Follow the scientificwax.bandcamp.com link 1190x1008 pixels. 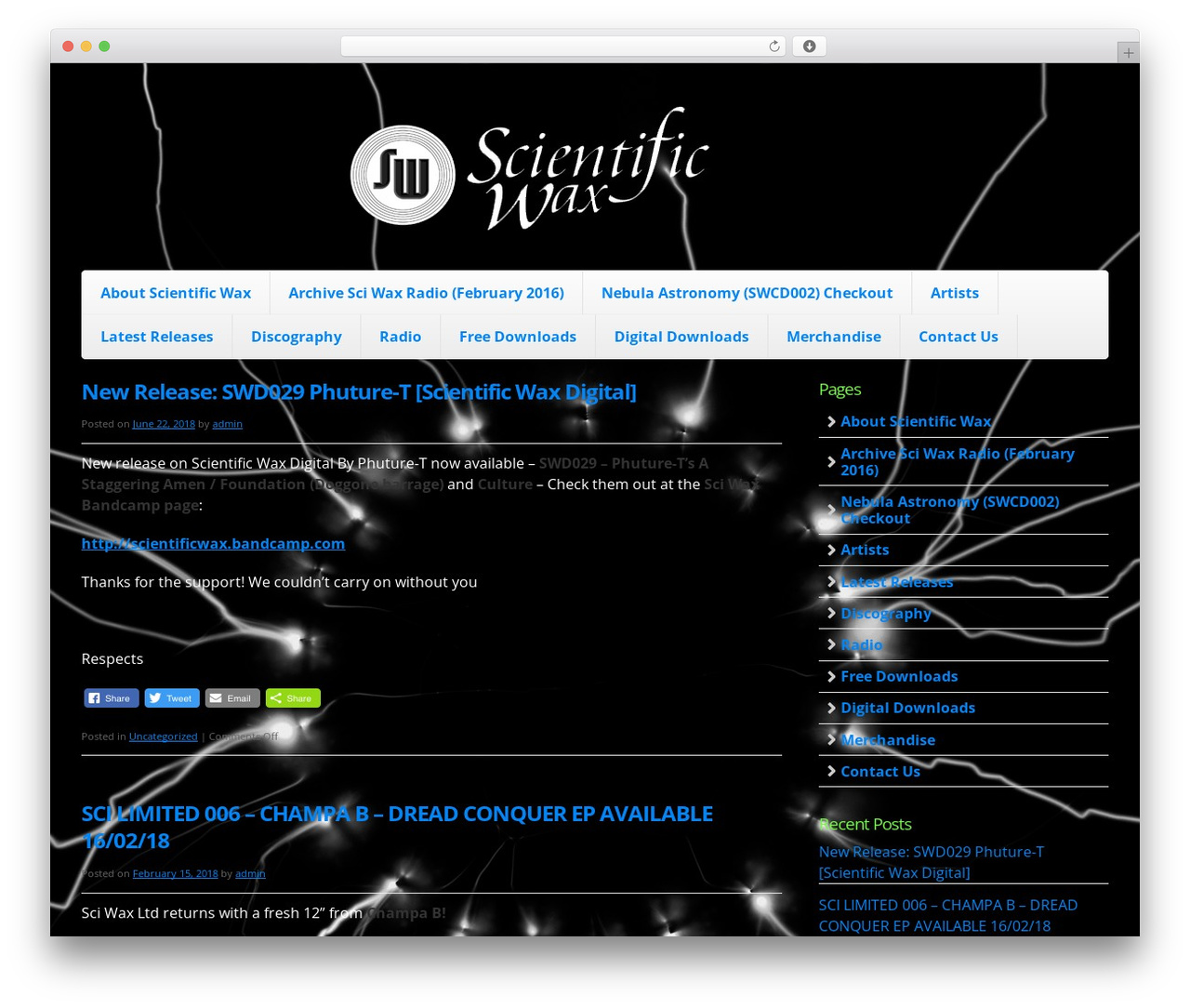tap(213, 543)
